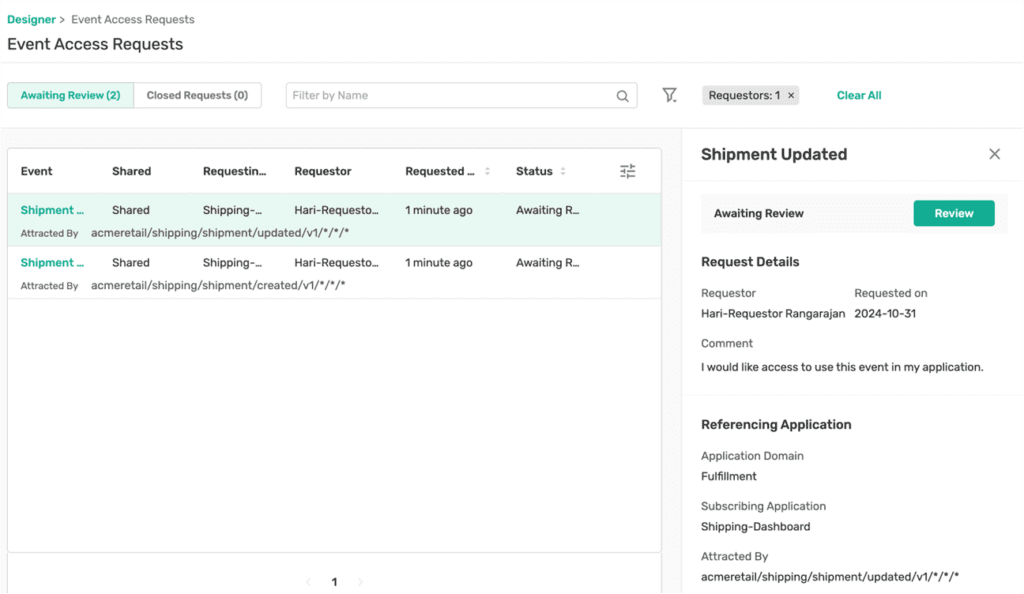Click the previous page chevron in pagination

(x=310, y=581)
